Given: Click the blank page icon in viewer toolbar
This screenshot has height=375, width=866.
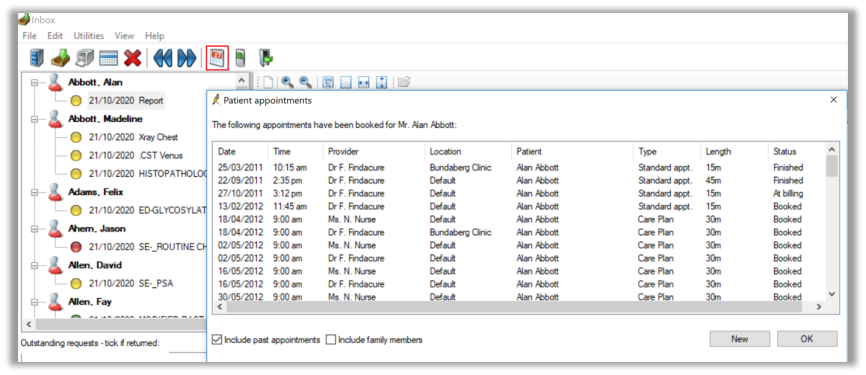Looking at the screenshot, I should point(268,82).
